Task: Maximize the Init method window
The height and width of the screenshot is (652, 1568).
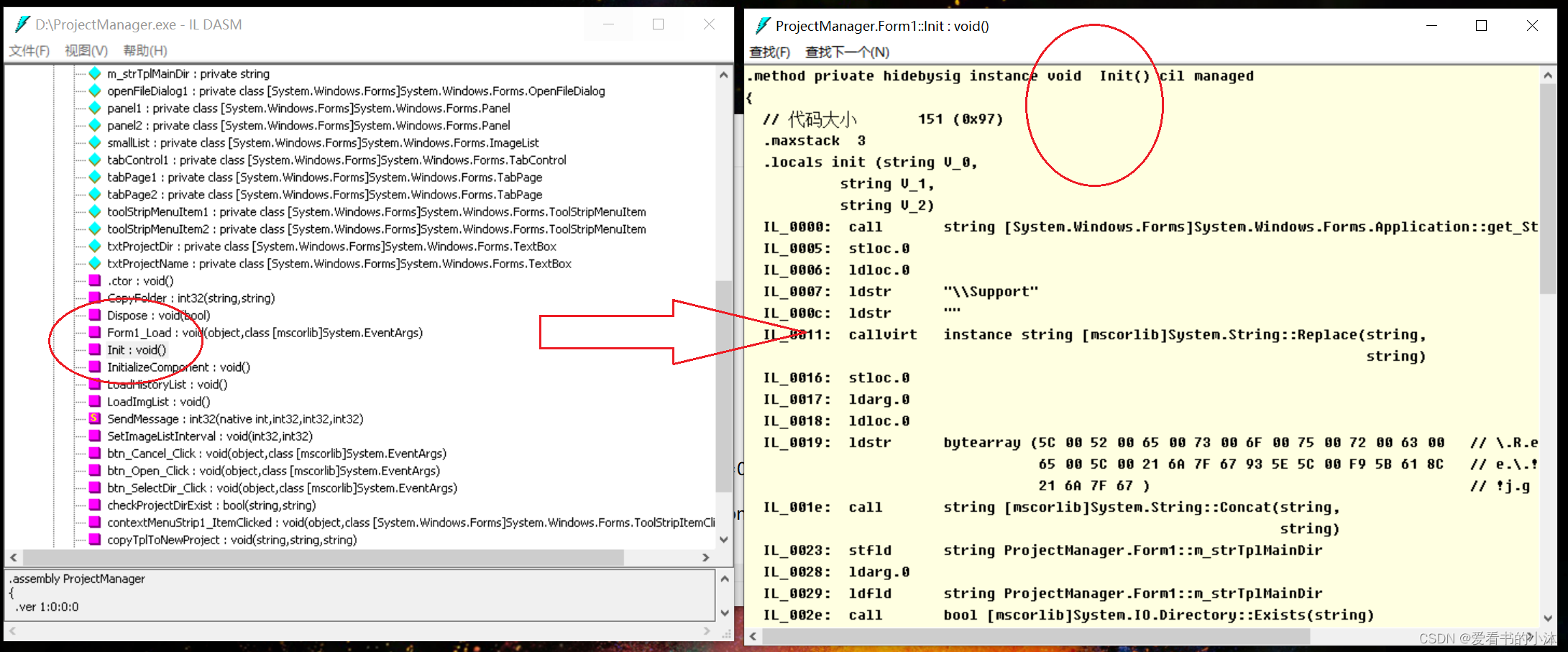Action: point(1481,26)
